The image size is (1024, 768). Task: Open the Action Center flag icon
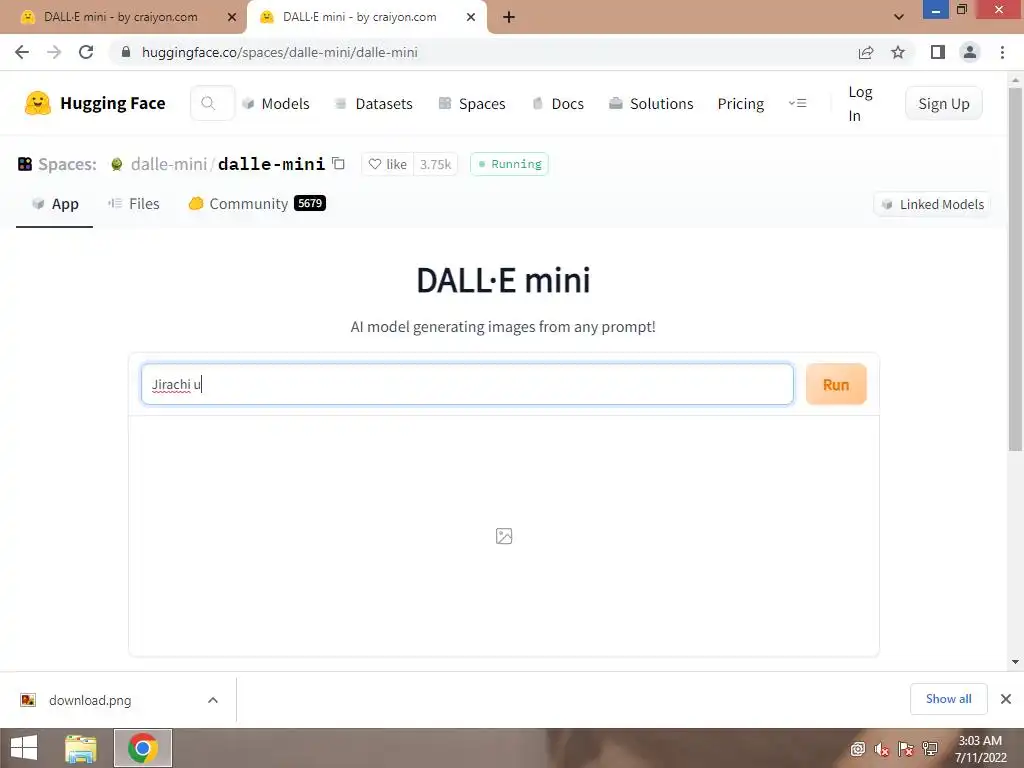[906, 749]
